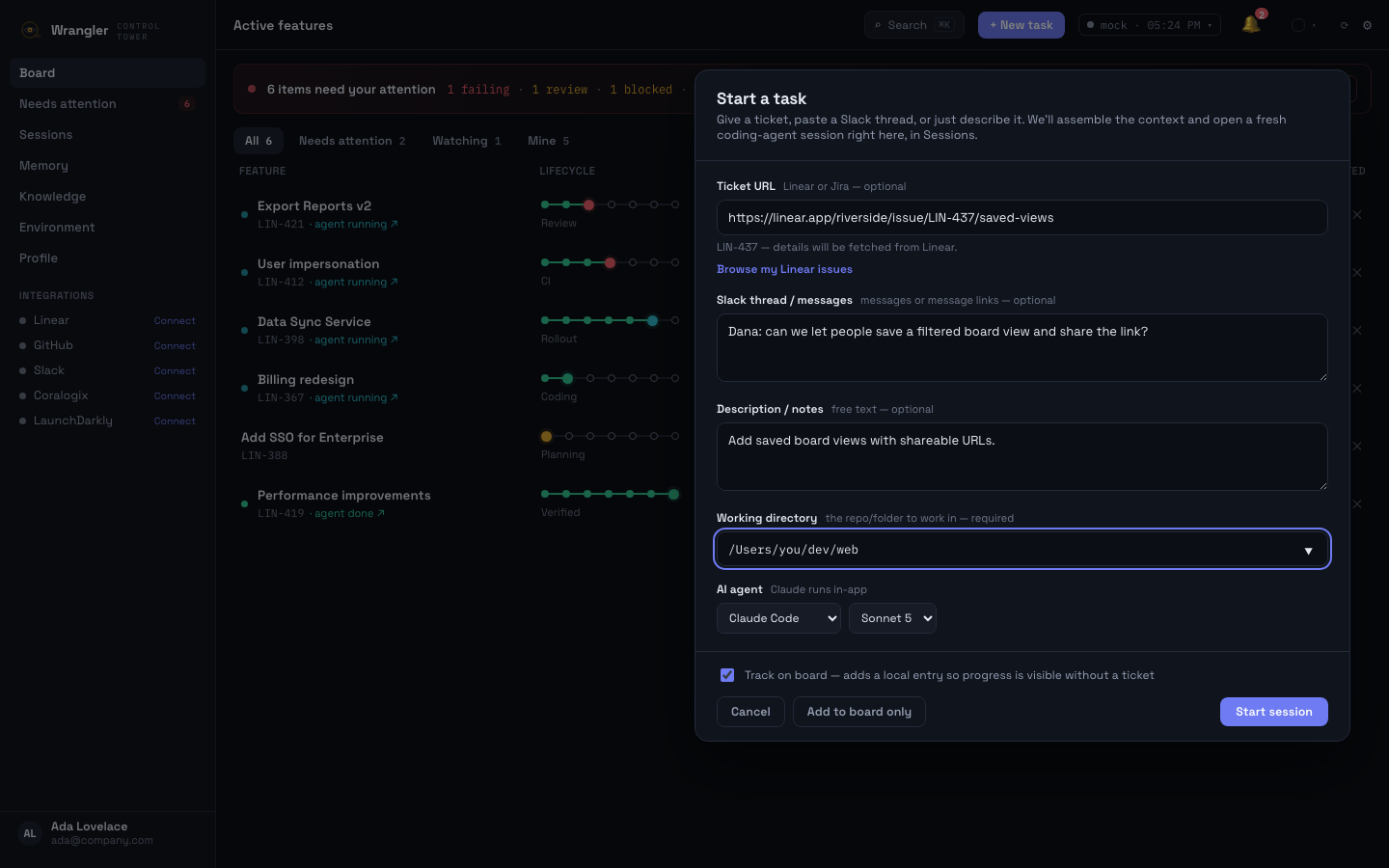Screen dimensions: 1389x868
Task: Open agent done link for LIN-419
Action: (349, 513)
